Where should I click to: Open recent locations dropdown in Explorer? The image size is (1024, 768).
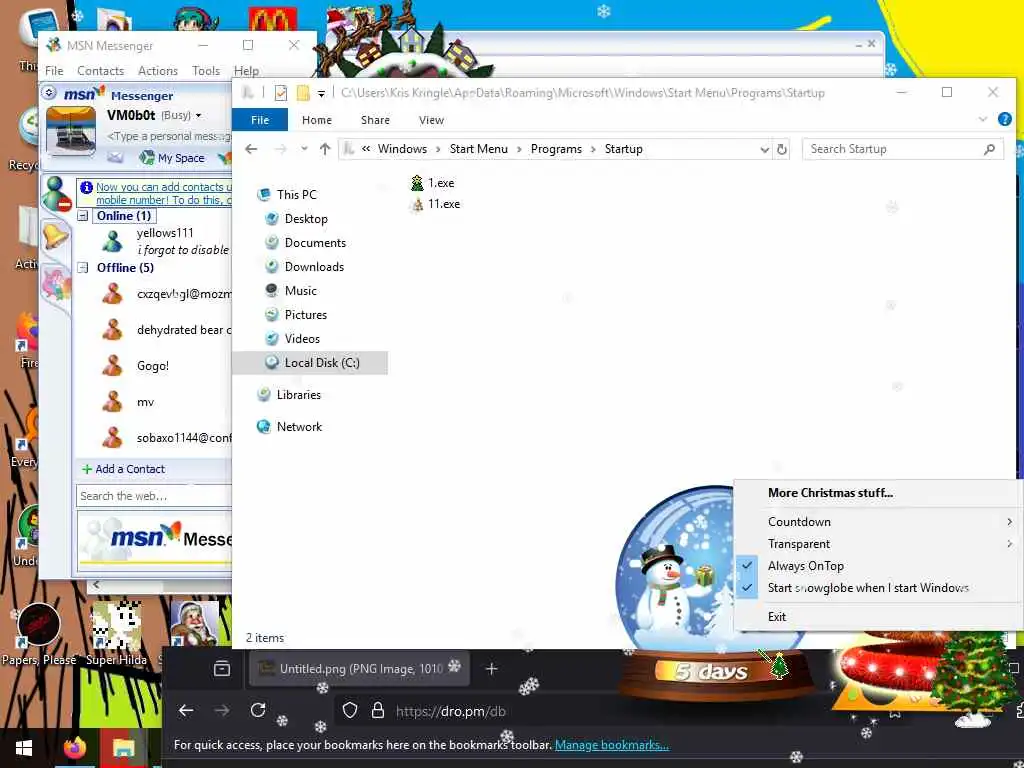pos(304,149)
